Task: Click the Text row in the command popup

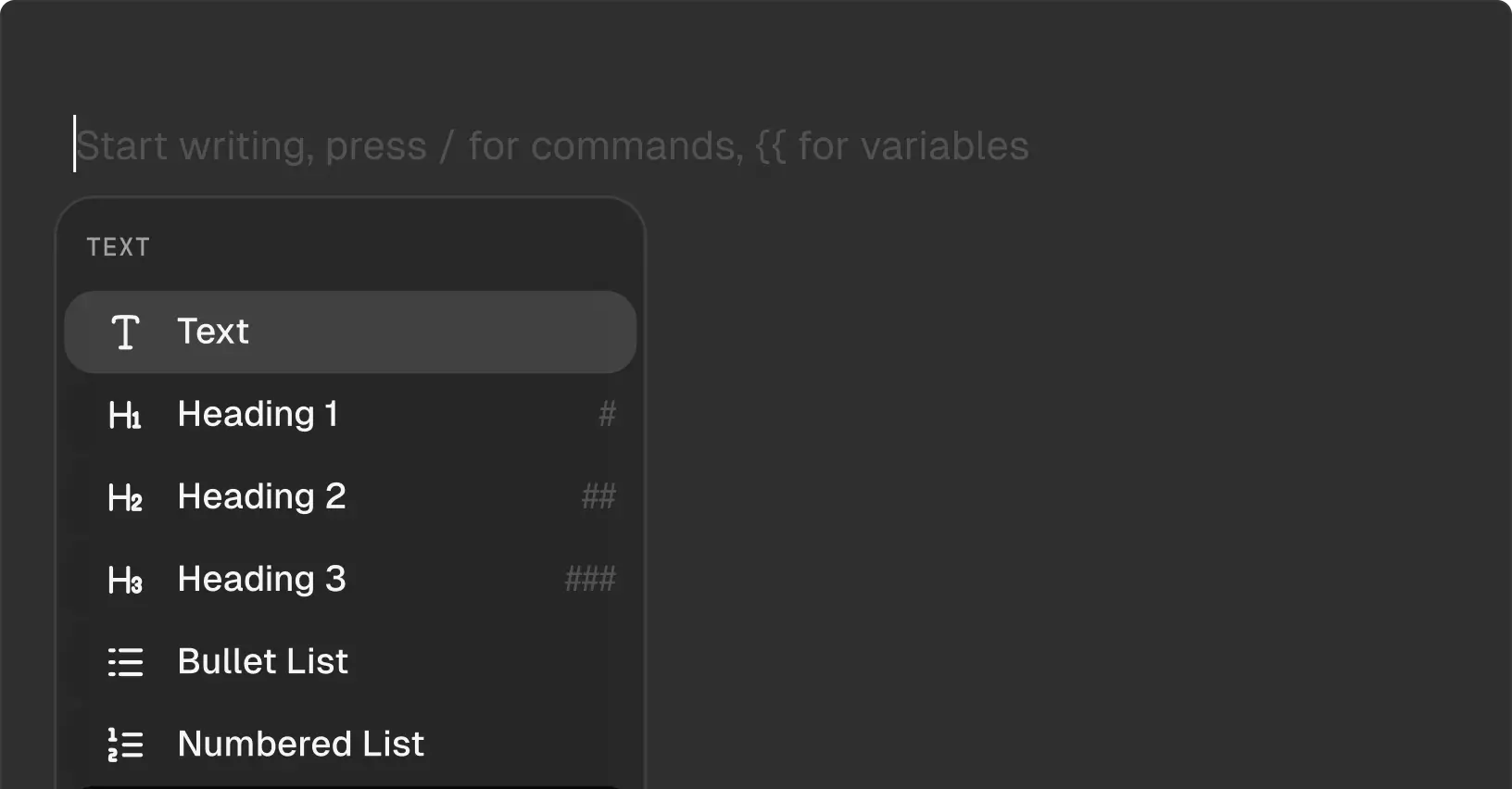Action: [350, 332]
